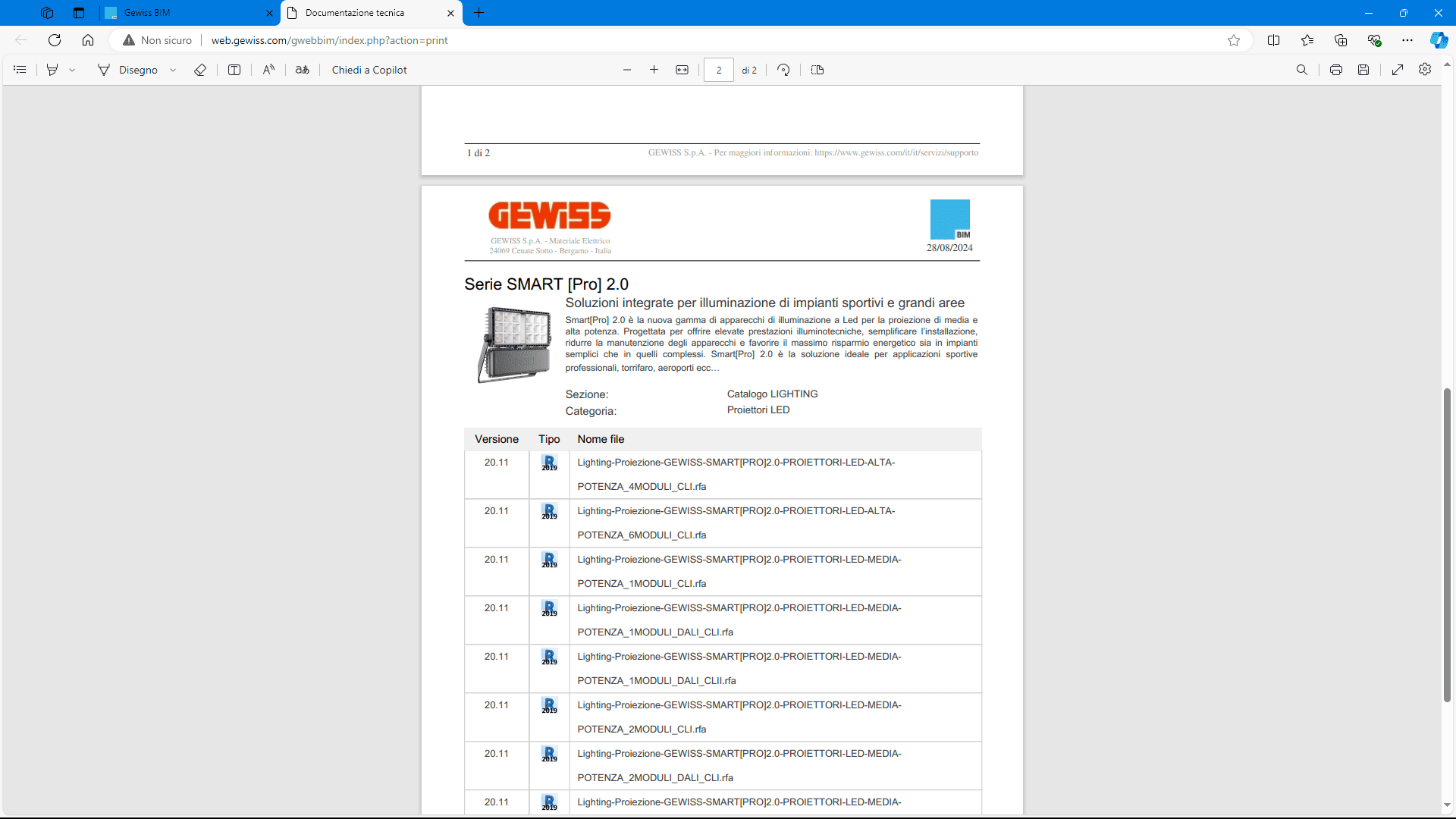The height and width of the screenshot is (819, 1456).
Task: Expand the Disegno options dropdown arrow
Action: 173,70
